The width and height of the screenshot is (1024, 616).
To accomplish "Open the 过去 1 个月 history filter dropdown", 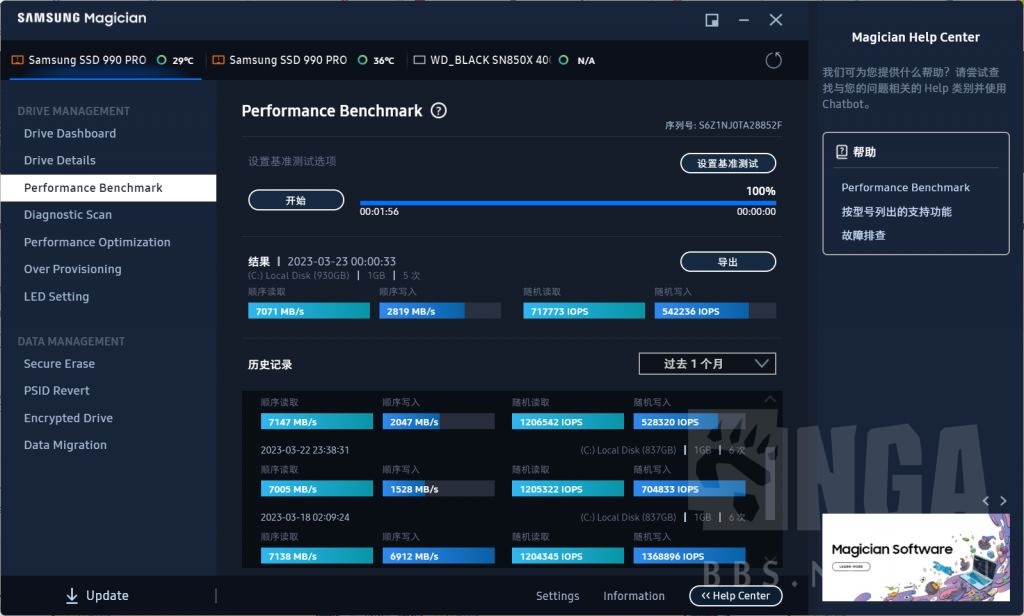I will (707, 363).
